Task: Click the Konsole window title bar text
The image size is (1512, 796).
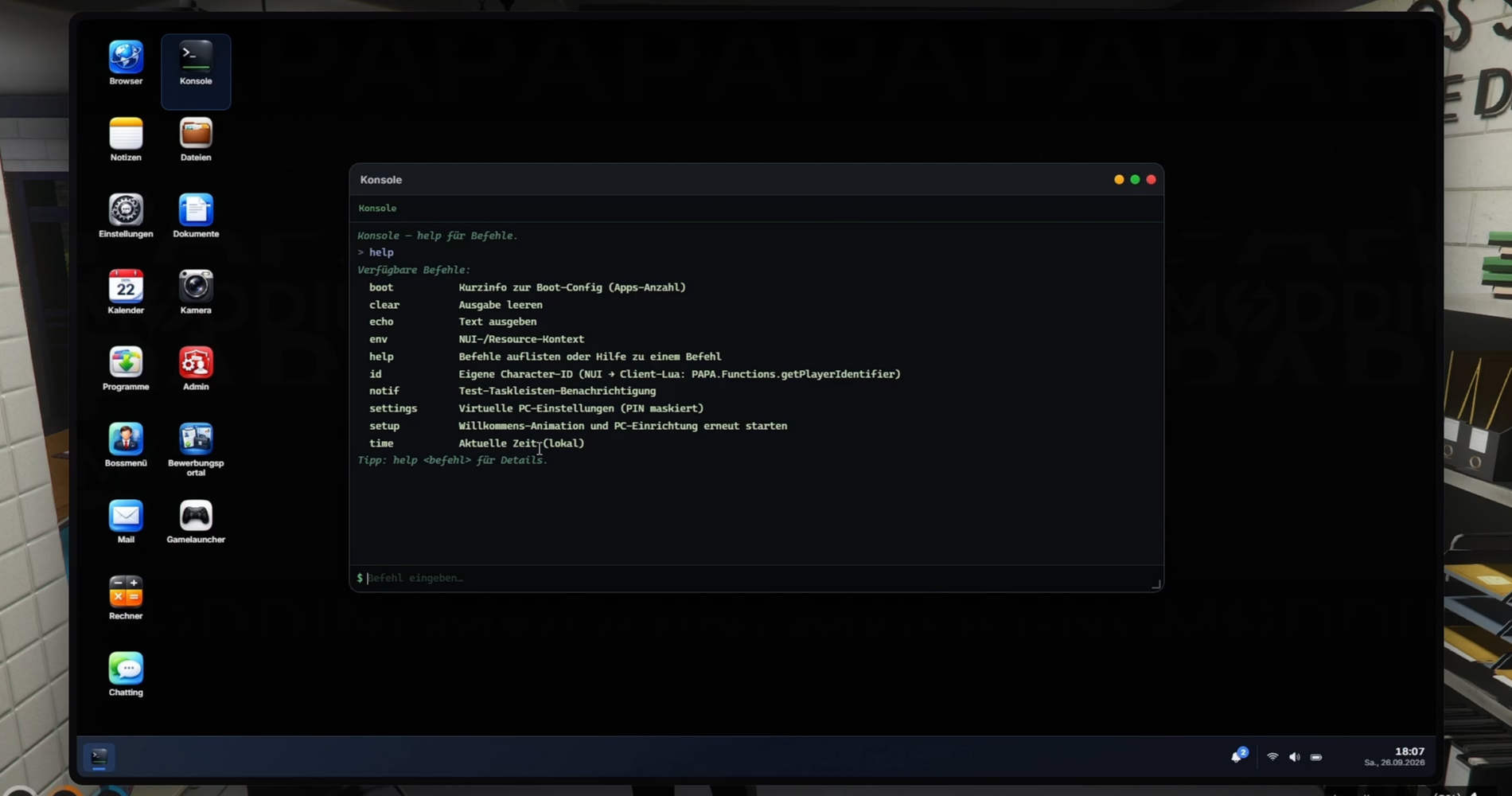Action: (x=381, y=180)
